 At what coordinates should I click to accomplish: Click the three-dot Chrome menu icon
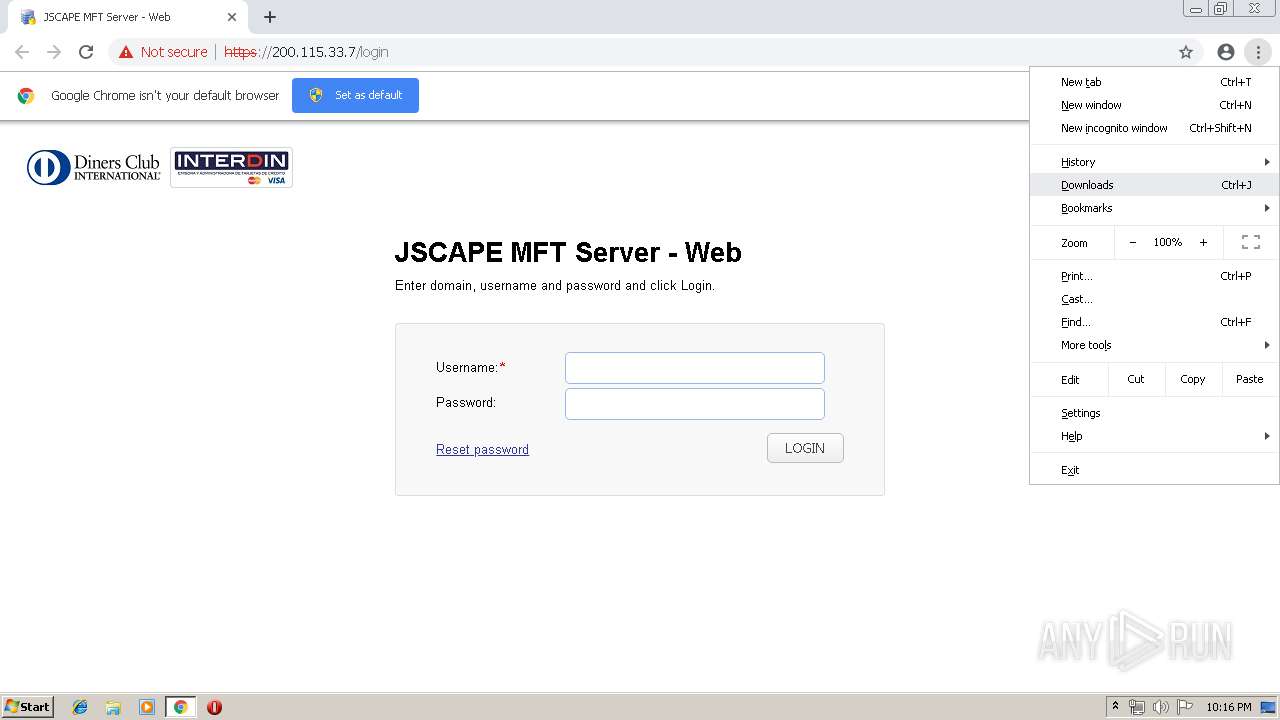pyautogui.click(x=1258, y=52)
